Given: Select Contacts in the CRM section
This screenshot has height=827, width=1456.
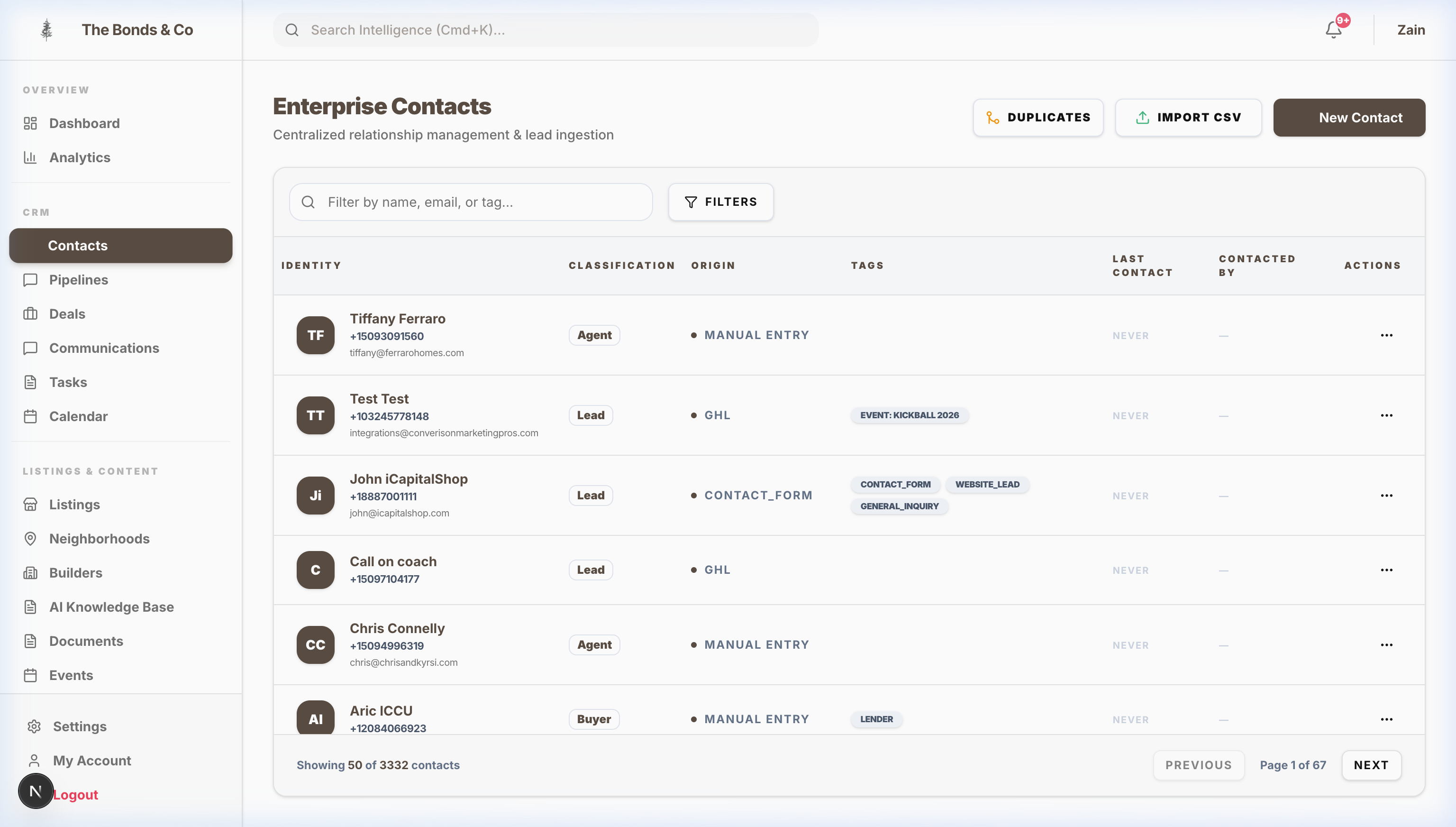Looking at the screenshot, I should click(x=121, y=245).
